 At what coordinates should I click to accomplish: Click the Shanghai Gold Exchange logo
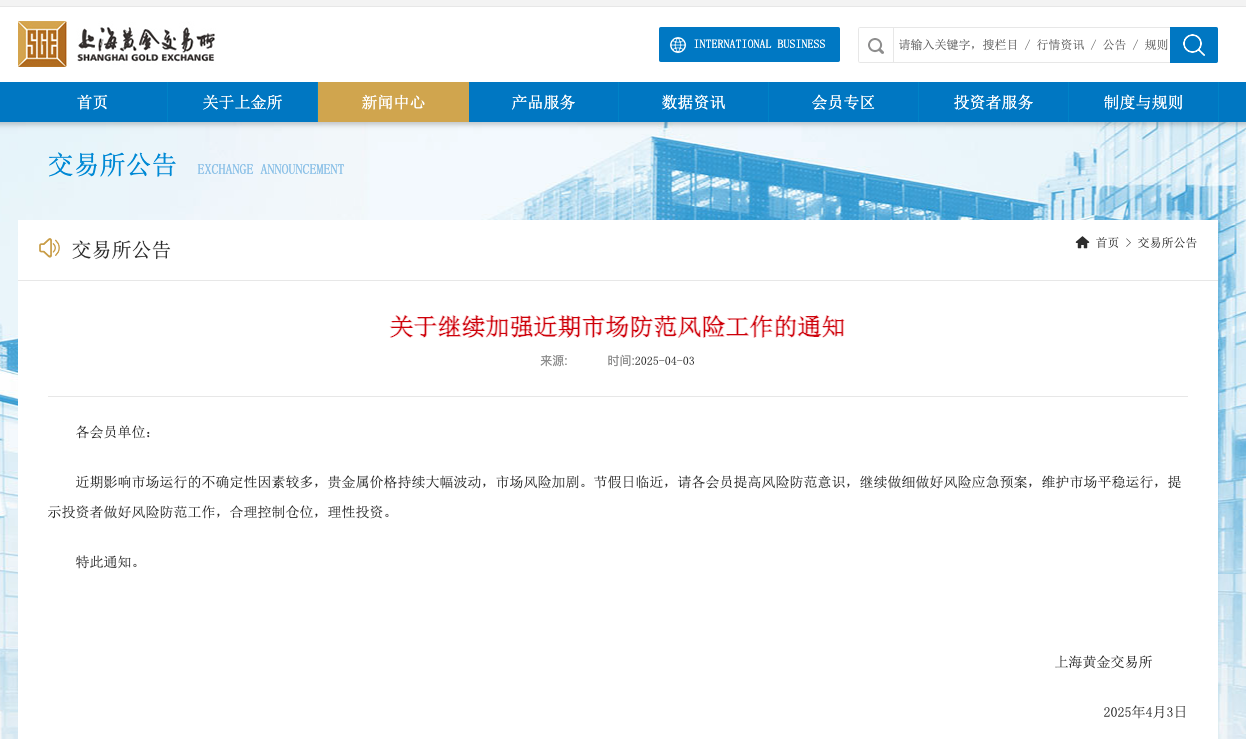pos(116,44)
